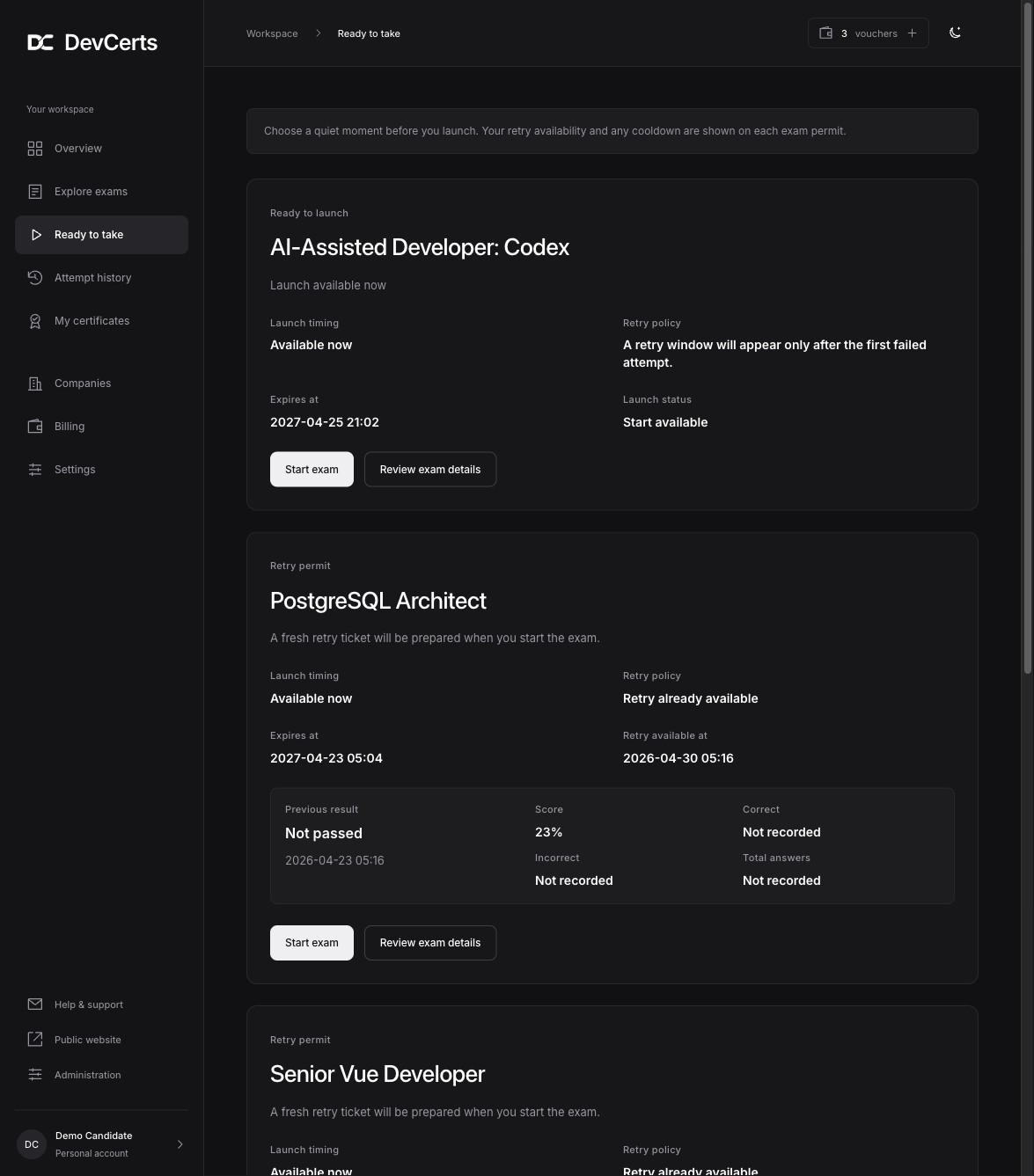The width and height of the screenshot is (1034, 1176).
Task: Expand the Demo Candidate account chevron
Action: tap(180, 1144)
